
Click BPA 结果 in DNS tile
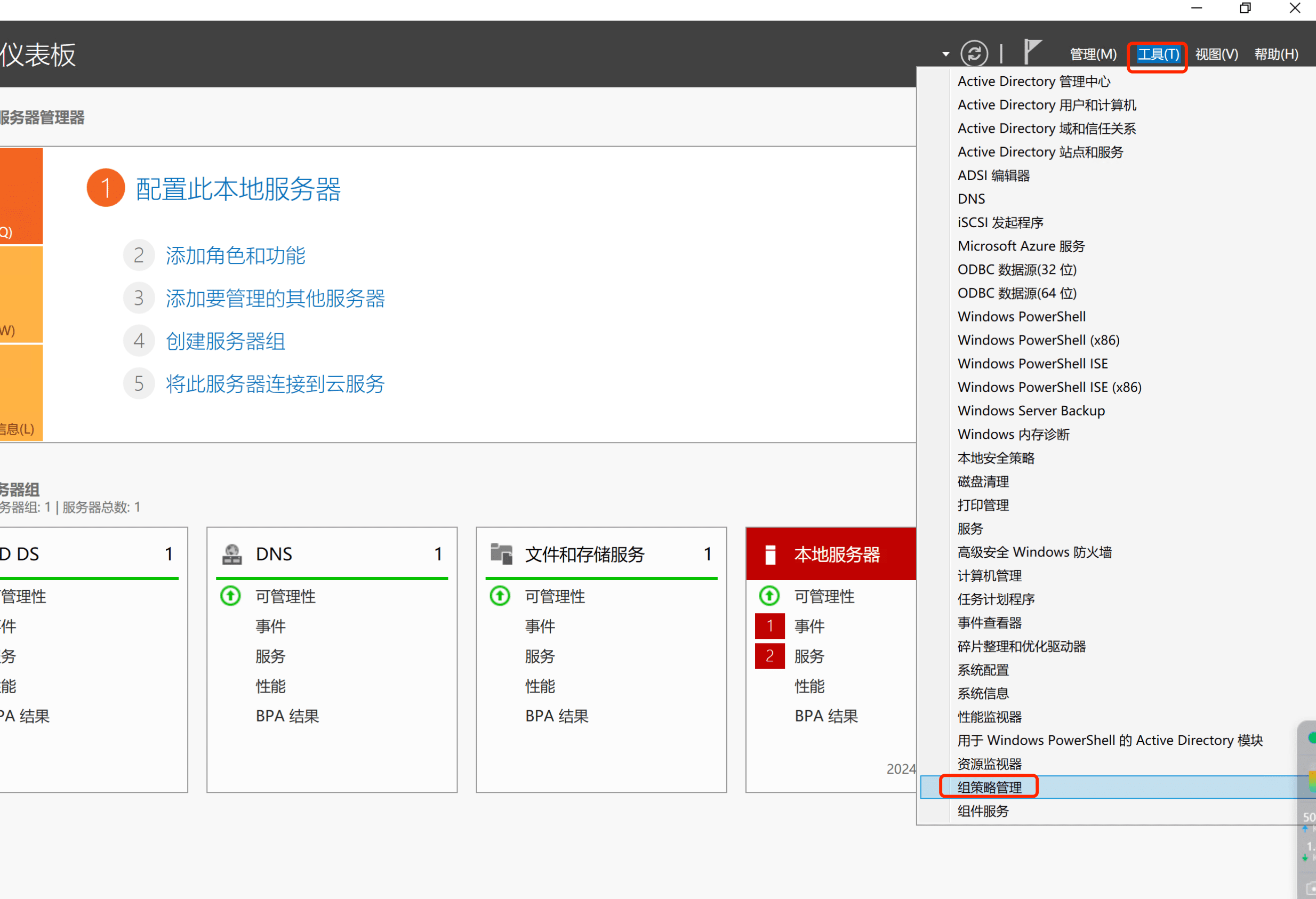(x=287, y=716)
